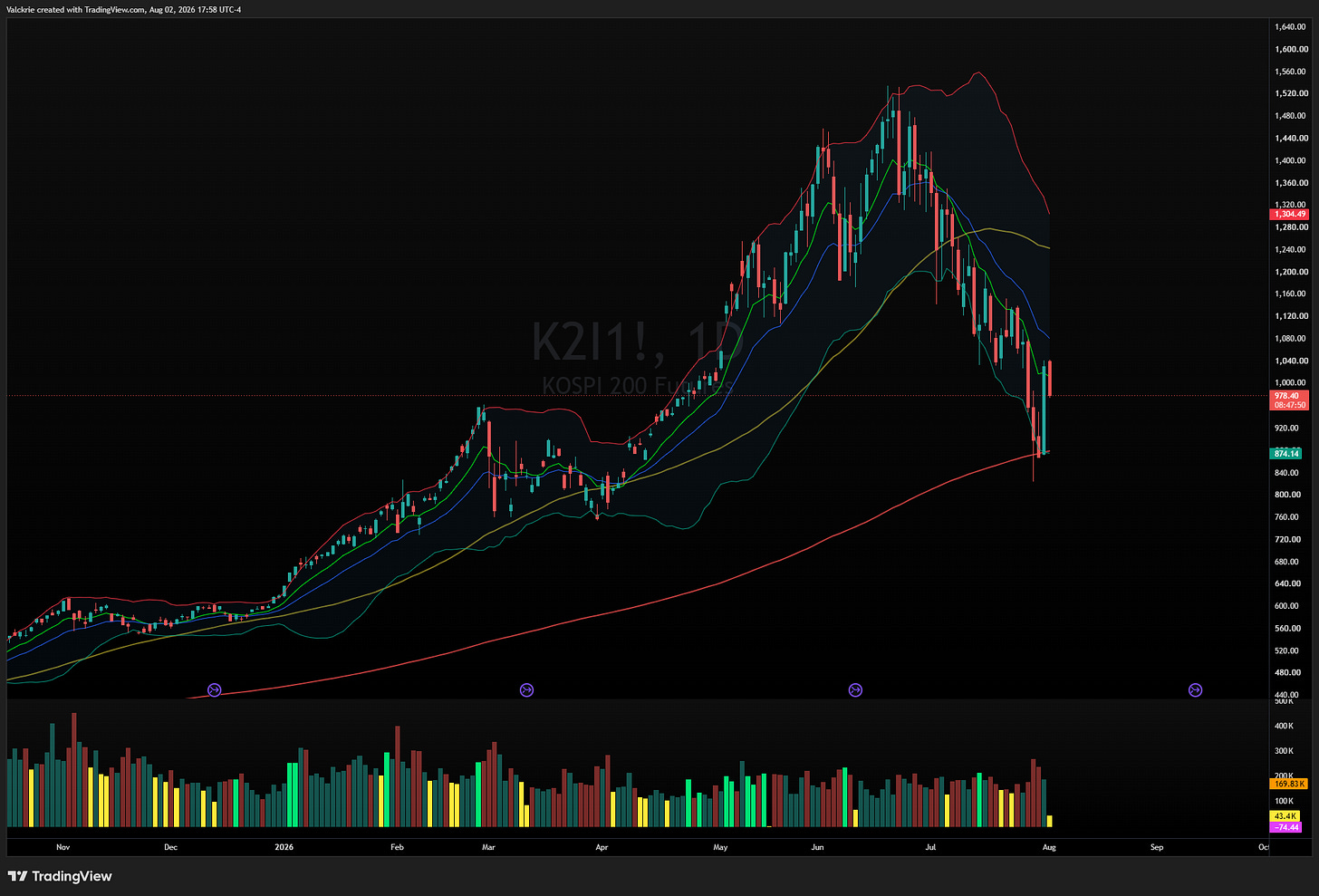Click the 400K volume axis label
1319x896 pixels.
(x=1284, y=726)
